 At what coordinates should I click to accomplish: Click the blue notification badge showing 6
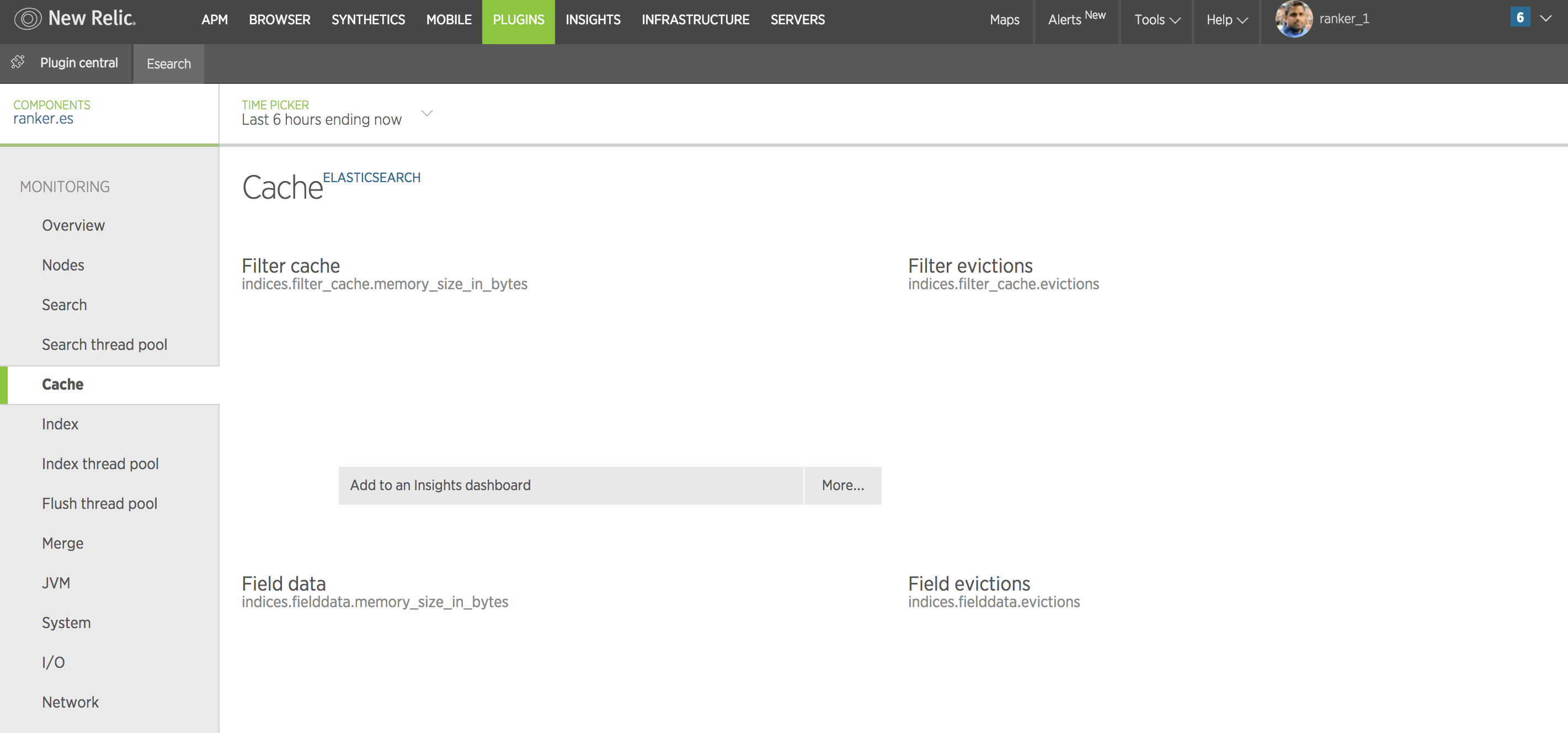tap(1520, 18)
